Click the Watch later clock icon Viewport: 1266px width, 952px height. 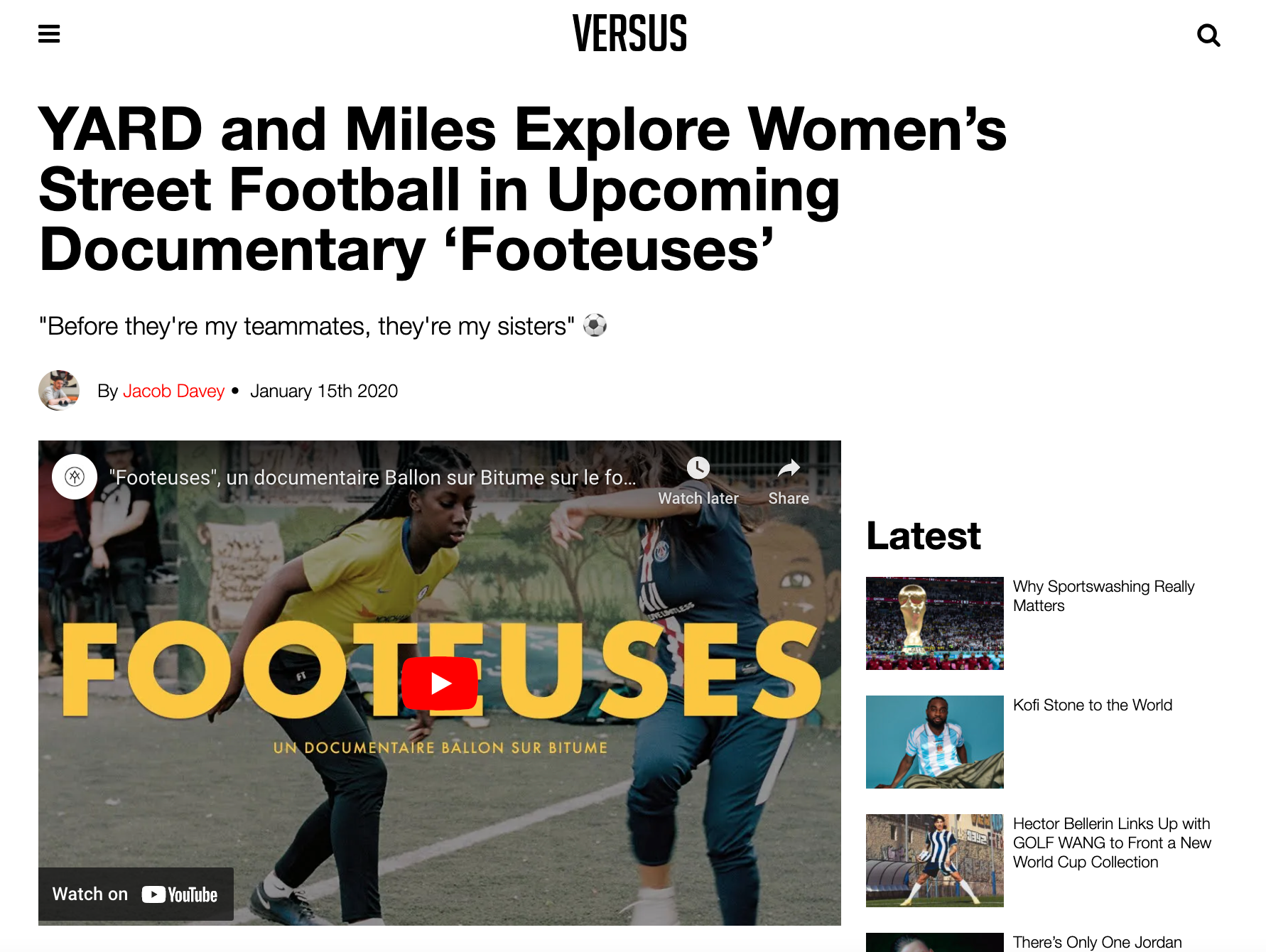click(x=698, y=467)
